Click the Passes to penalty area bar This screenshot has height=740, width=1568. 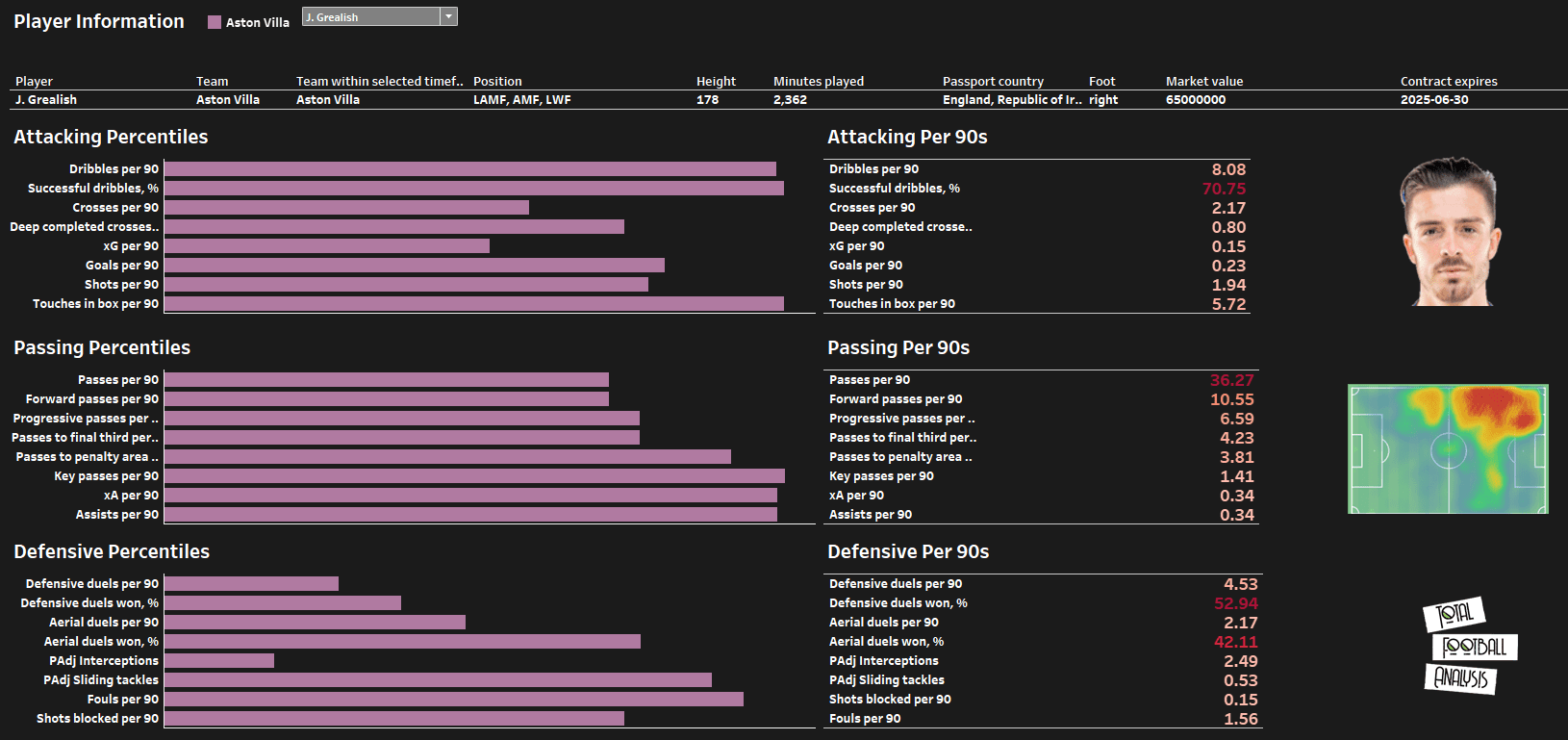pyautogui.click(x=447, y=457)
